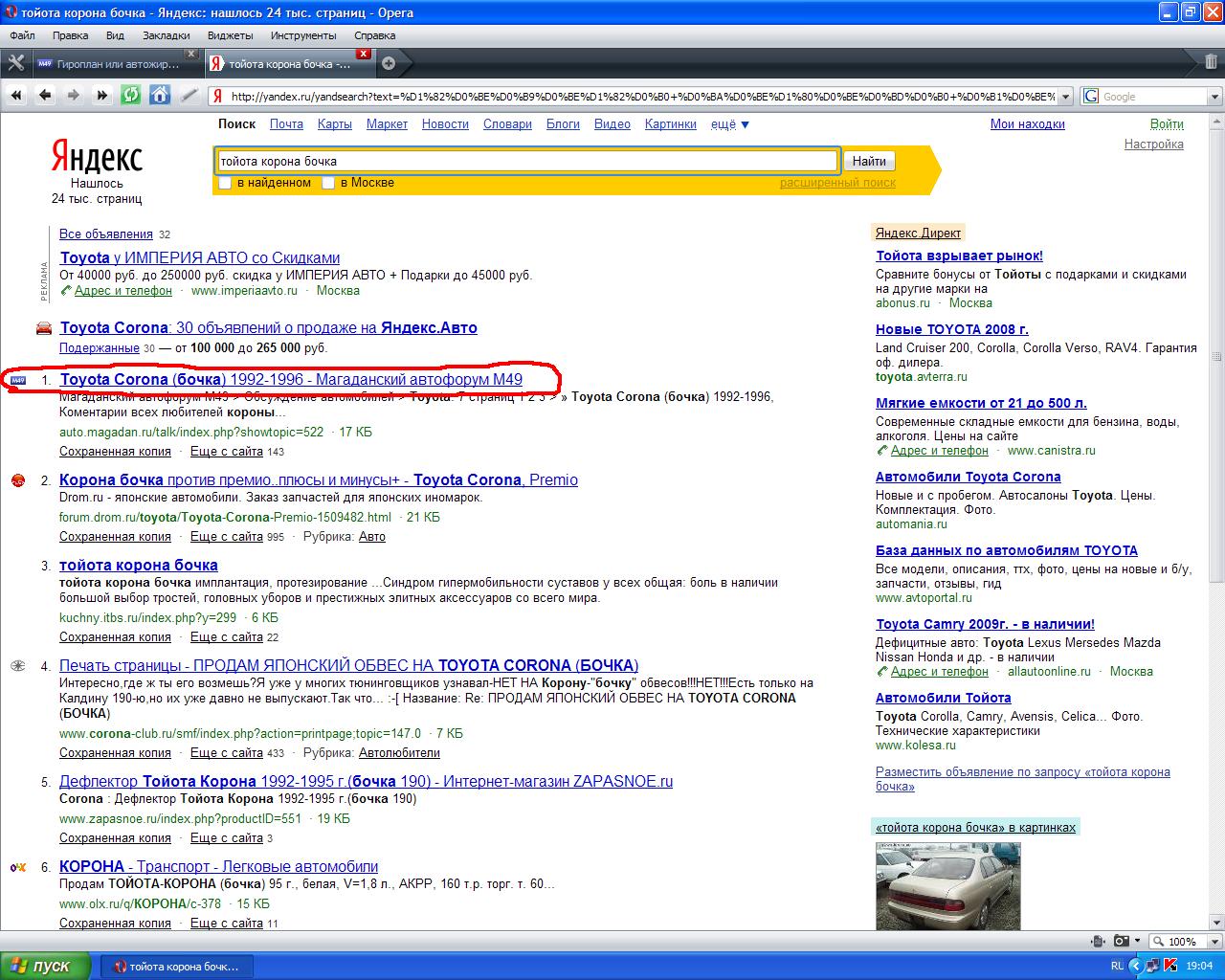Enable the 'в Москве' checkbox
The height and width of the screenshot is (980, 1225).
click(328, 183)
